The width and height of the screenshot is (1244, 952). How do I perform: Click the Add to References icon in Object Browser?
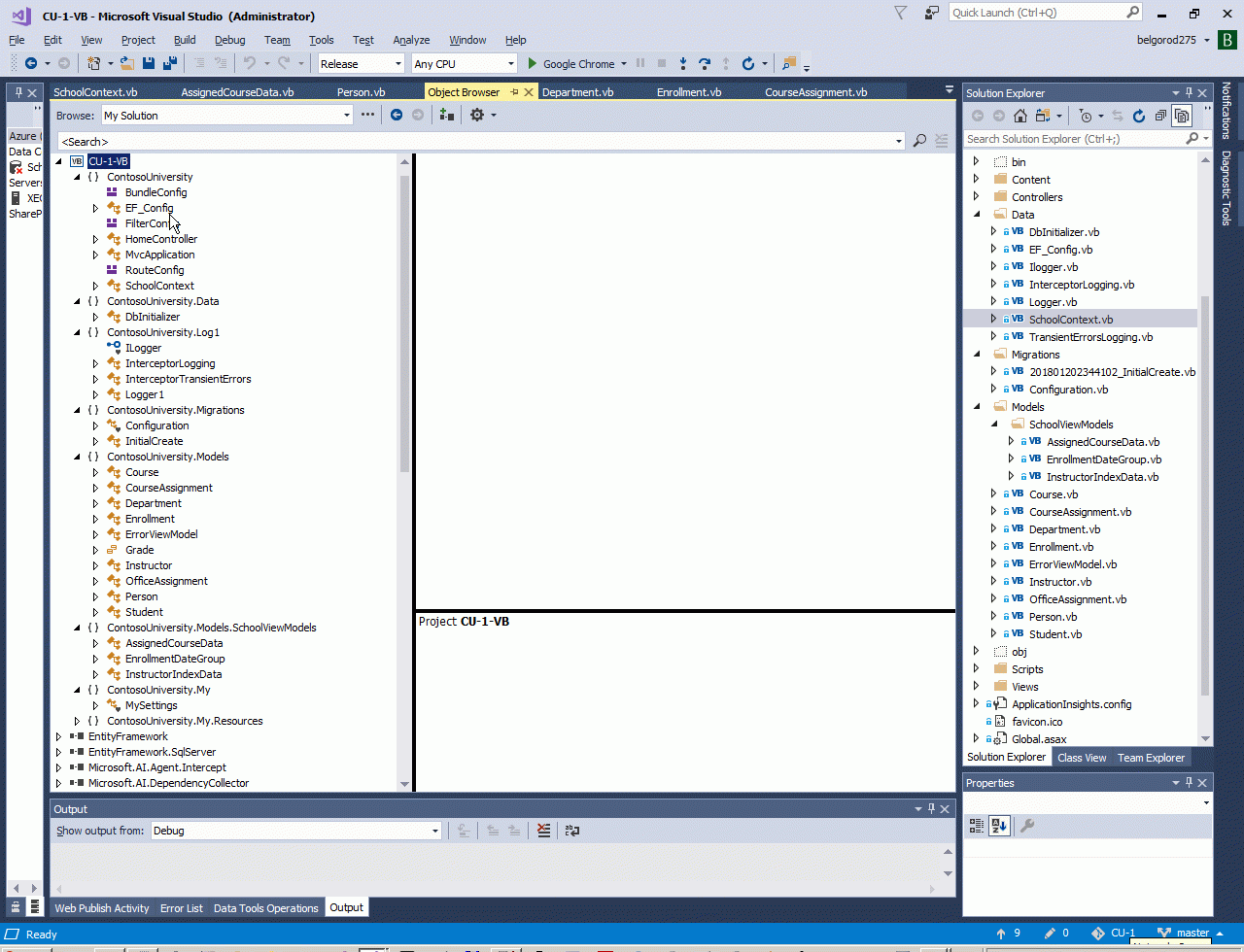point(446,115)
